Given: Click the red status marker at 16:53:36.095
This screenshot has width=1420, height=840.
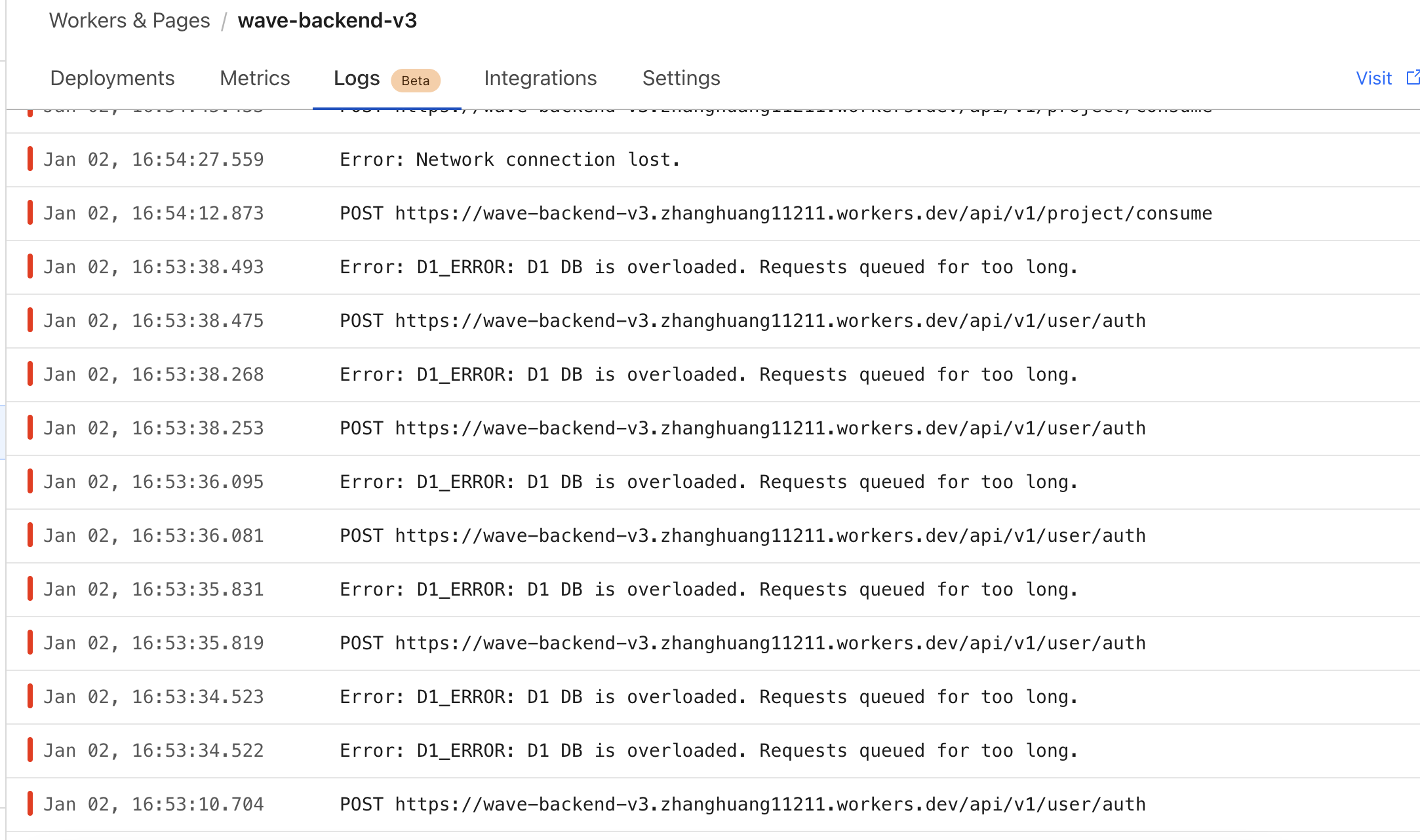Looking at the screenshot, I should coord(30,482).
